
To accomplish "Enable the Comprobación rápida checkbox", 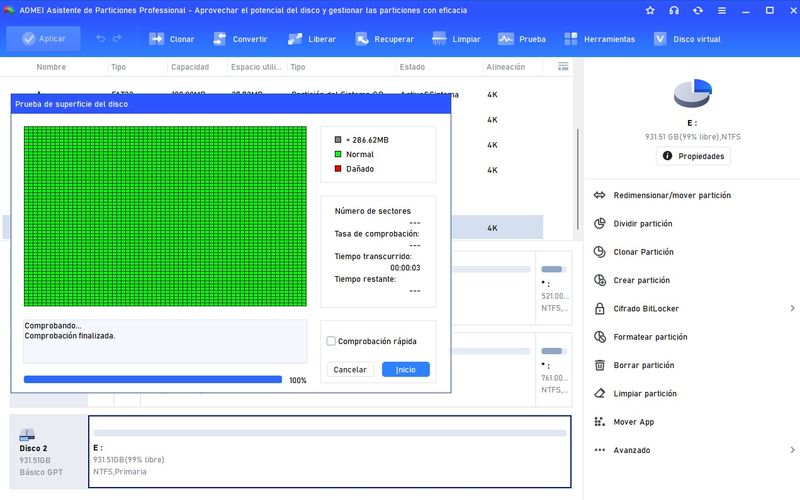I will pos(331,341).
